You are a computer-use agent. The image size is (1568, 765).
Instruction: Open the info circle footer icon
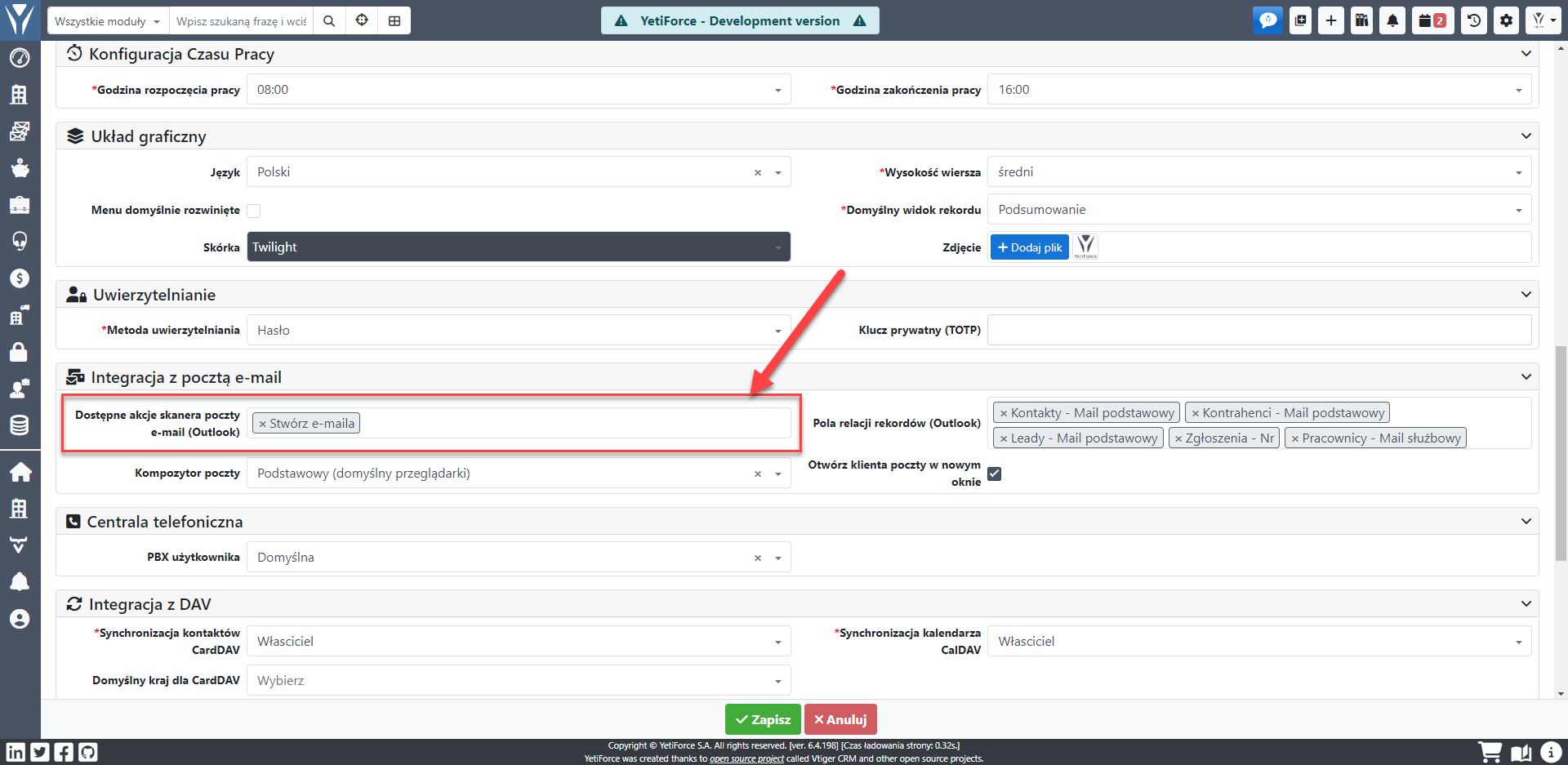pyautogui.click(x=1550, y=752)
